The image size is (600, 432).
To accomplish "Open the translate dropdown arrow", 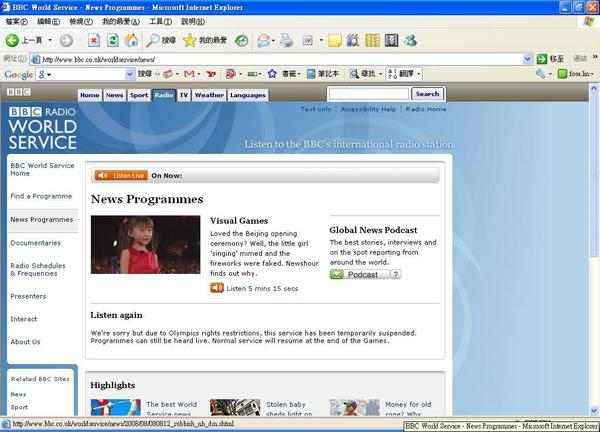I will tap(418, 74).
